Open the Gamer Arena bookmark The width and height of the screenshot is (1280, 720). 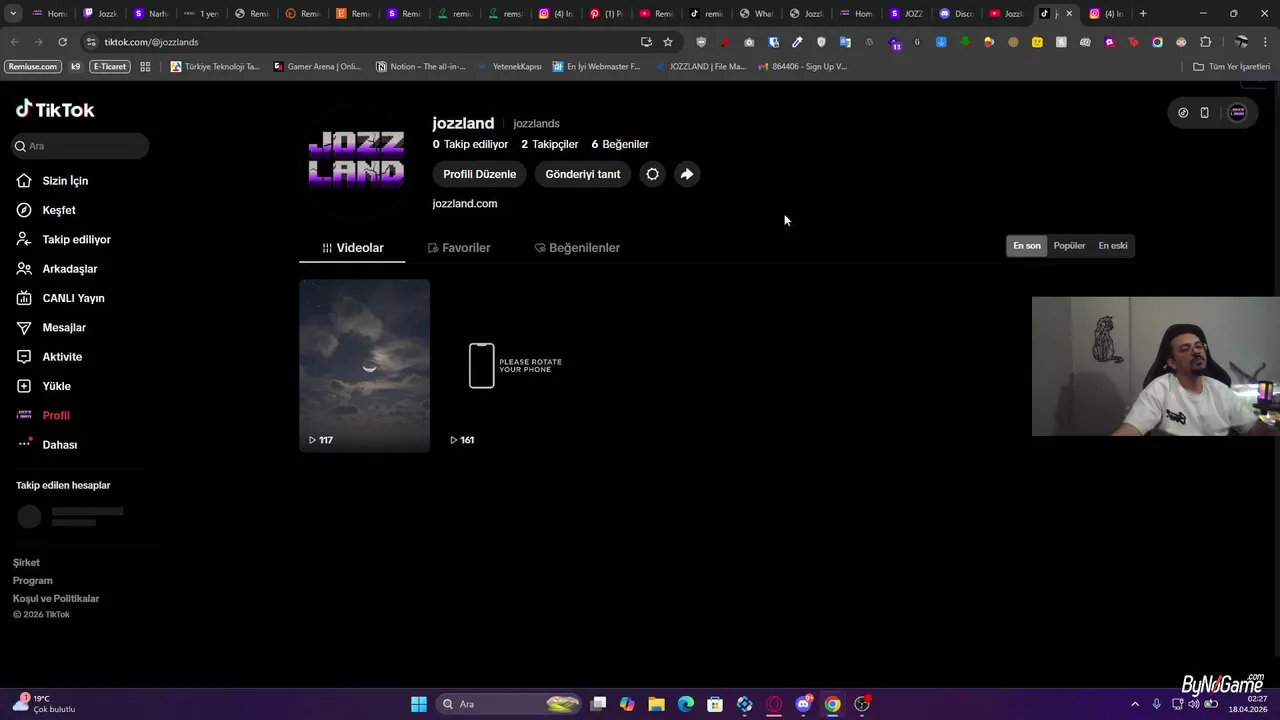317,67
